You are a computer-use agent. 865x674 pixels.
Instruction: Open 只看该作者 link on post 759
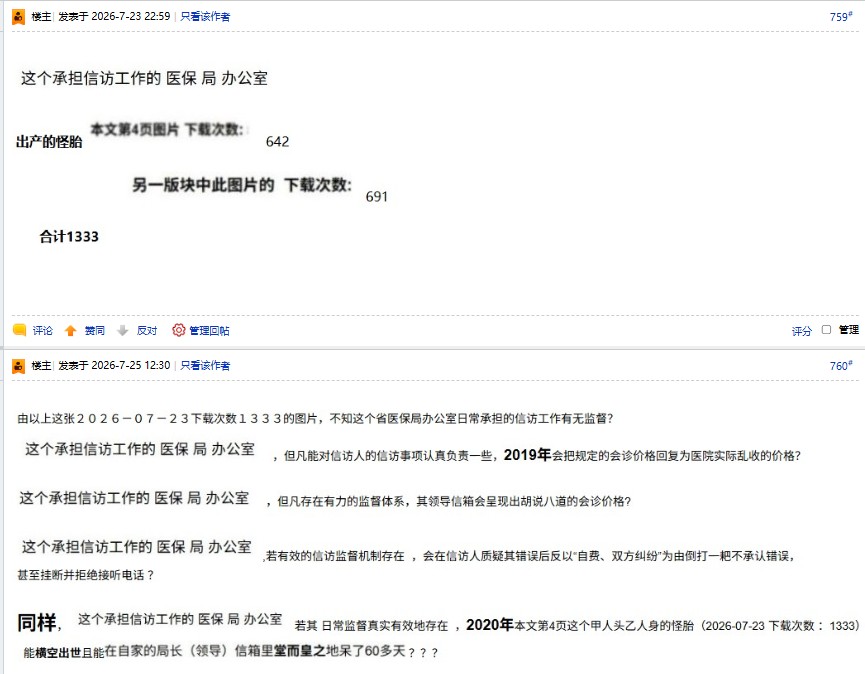(205, 17)
